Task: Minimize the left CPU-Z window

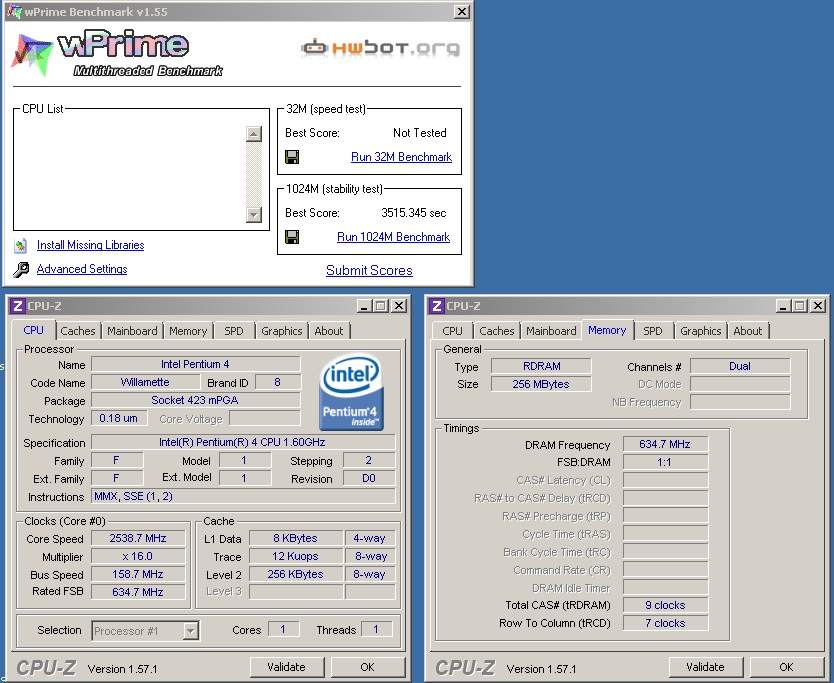Action: tap(364, 306)
